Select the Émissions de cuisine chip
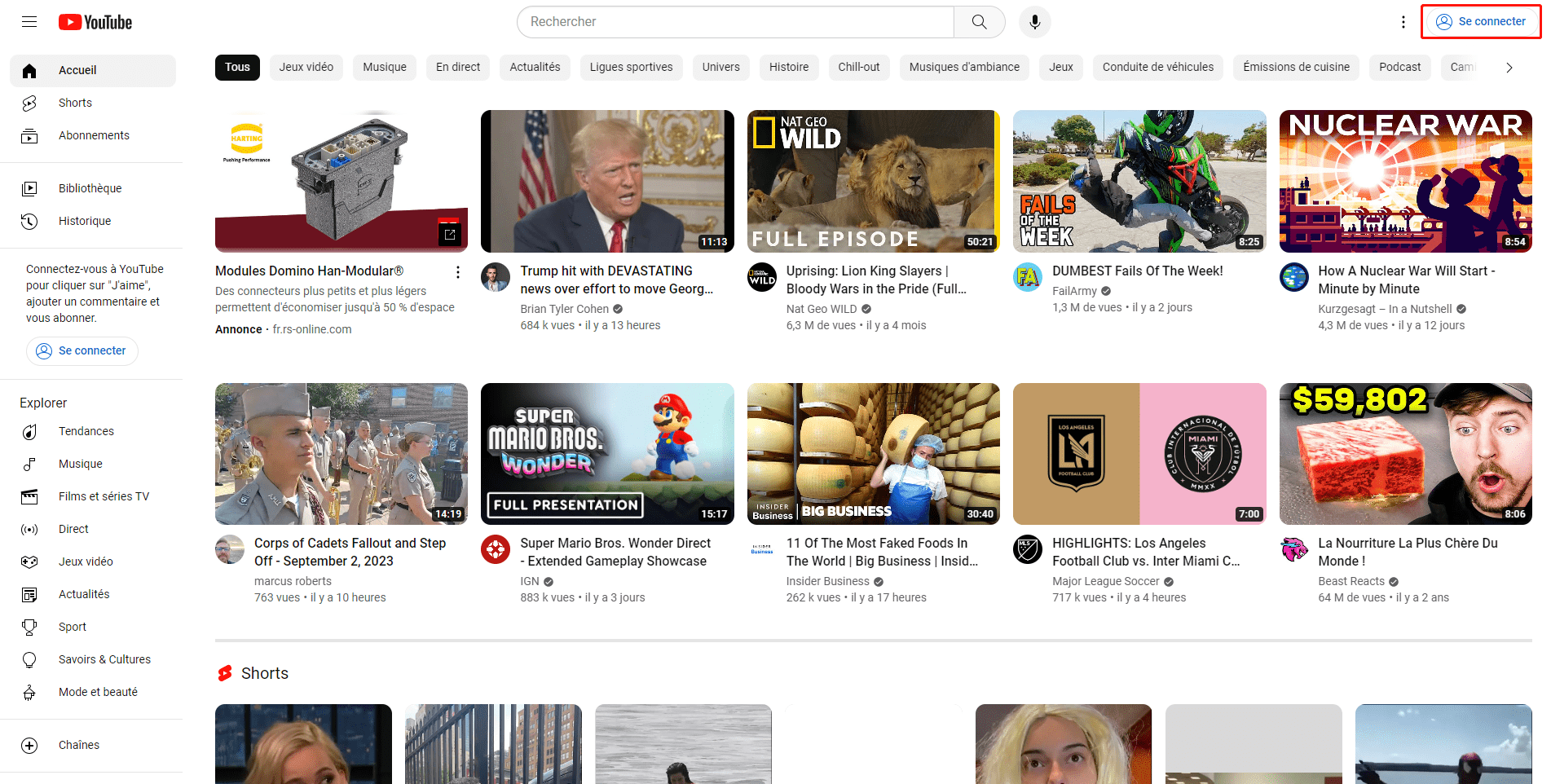 (1297, 68)
